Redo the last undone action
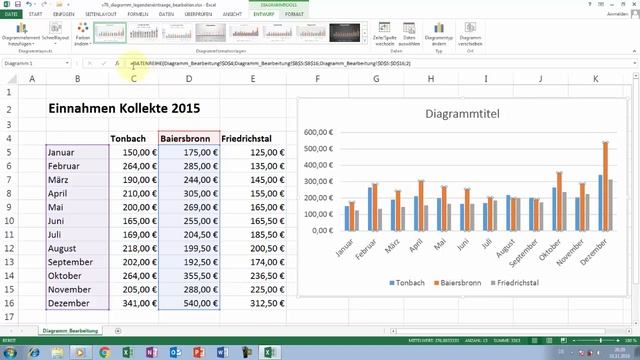 (44, 4)
